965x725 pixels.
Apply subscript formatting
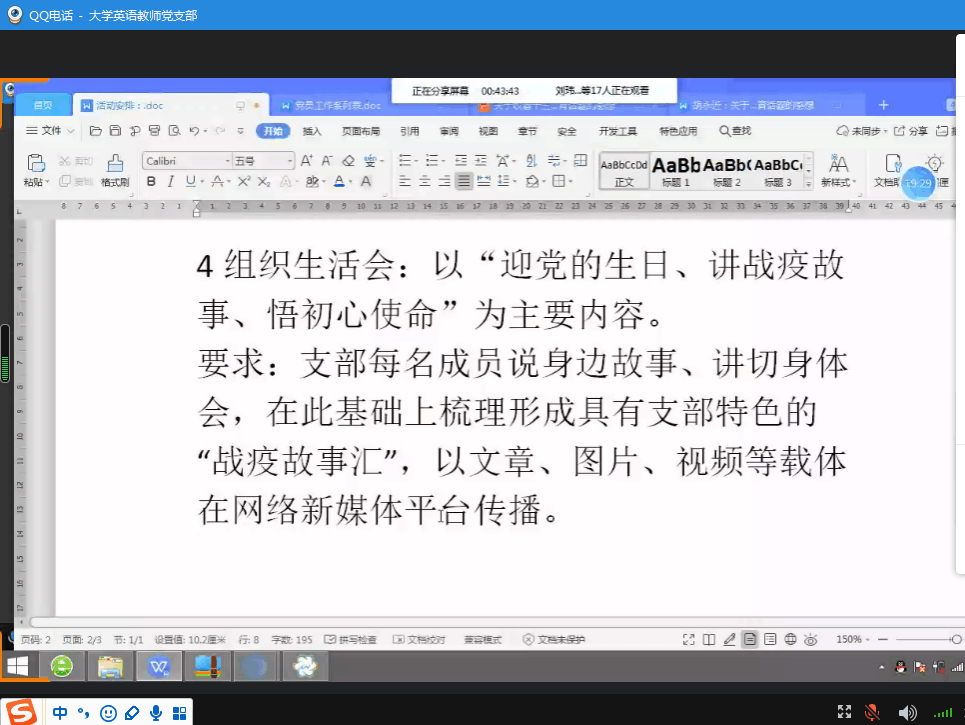pos(264,182)
